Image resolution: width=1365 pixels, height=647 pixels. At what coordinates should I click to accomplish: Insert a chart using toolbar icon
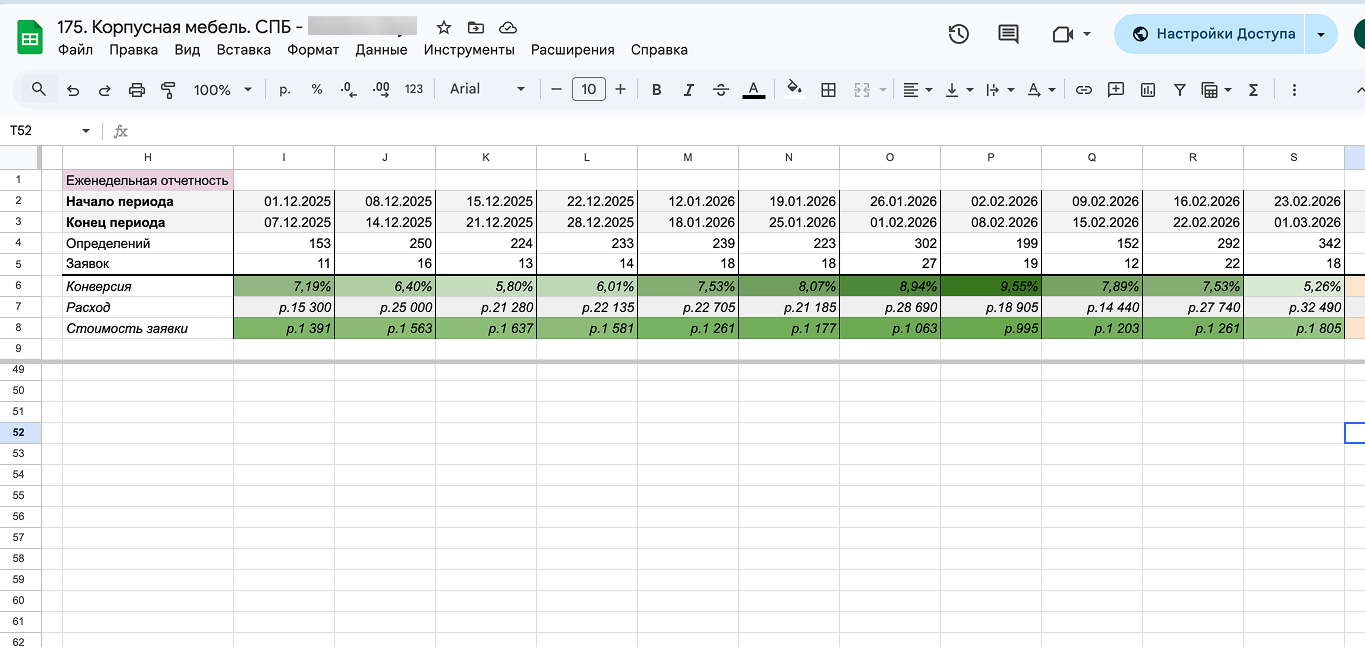1148,90
